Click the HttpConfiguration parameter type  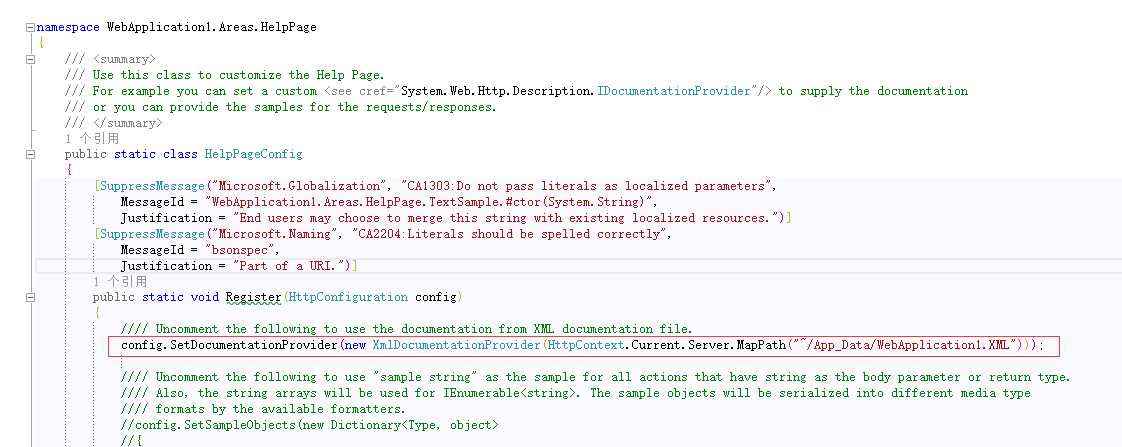(x=348, y=297)
